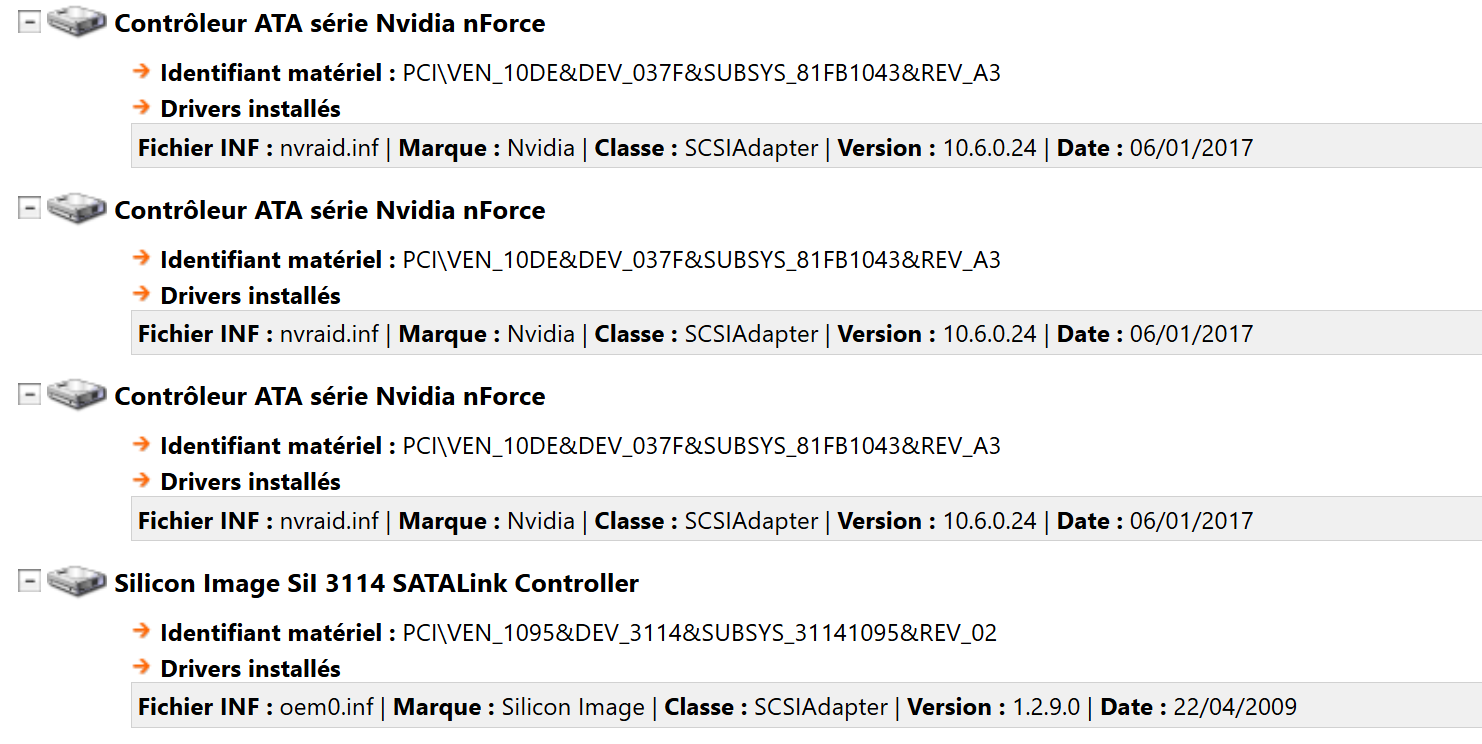Select the topmost Contrôleur ATA série Nvidia nForce title
Viewport: 1482px width, 744px height.
pos(330,24)
